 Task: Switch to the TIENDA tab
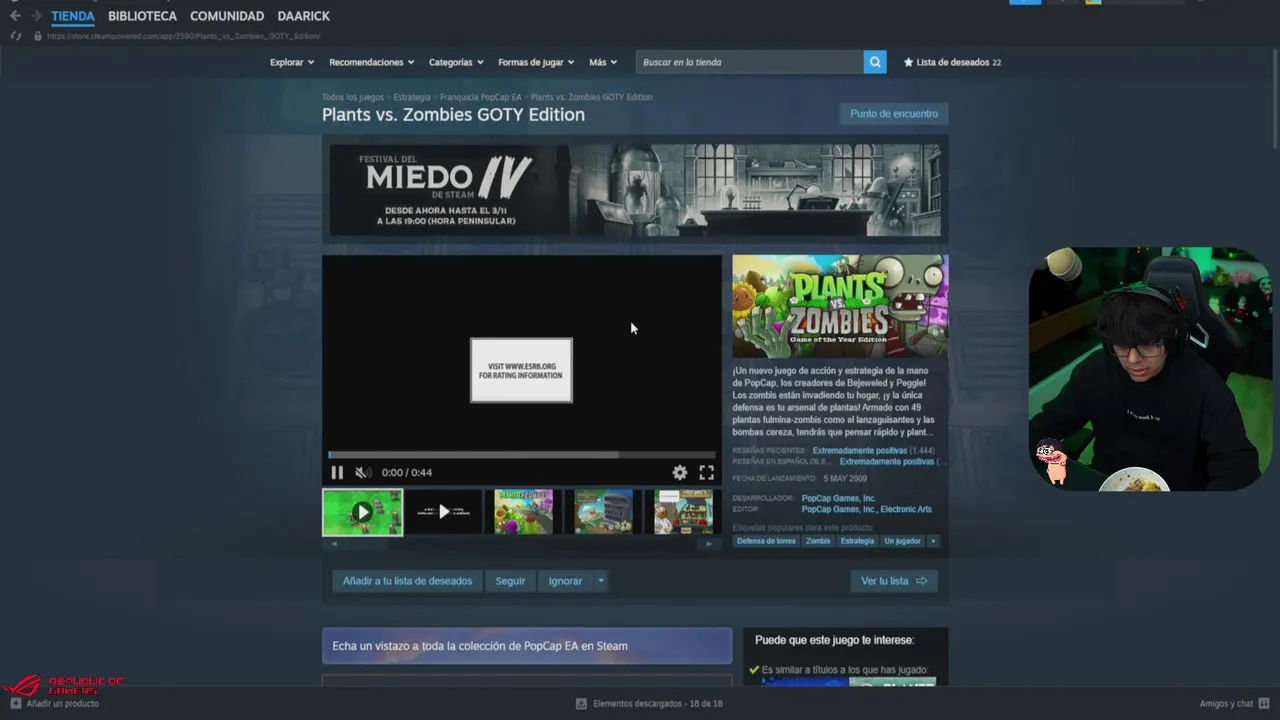coord(73,16)
